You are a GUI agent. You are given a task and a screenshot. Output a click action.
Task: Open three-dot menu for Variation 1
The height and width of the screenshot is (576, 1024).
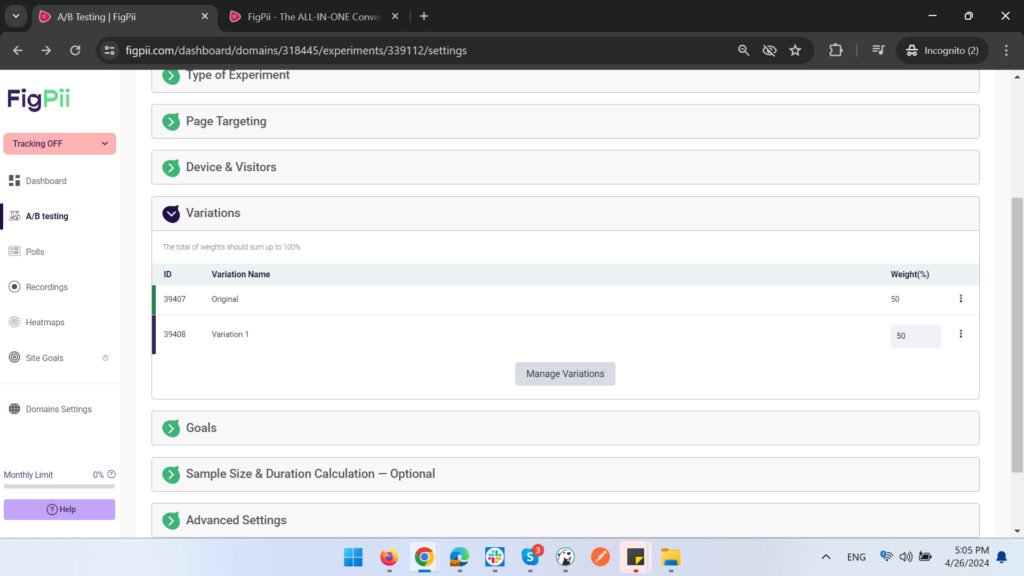pyautogui.click(x=961, y=334)
